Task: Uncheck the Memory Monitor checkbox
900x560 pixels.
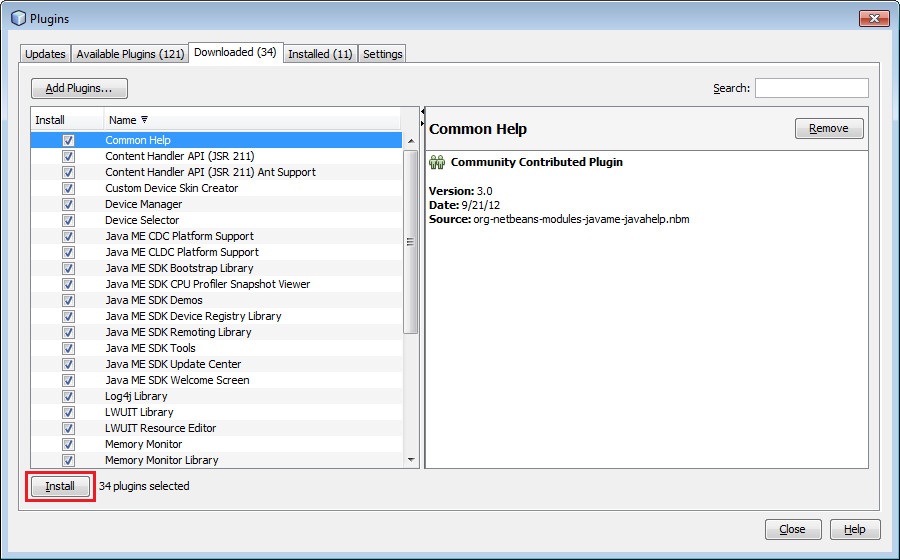Action: pyautogui.click(x=68, y=444)
